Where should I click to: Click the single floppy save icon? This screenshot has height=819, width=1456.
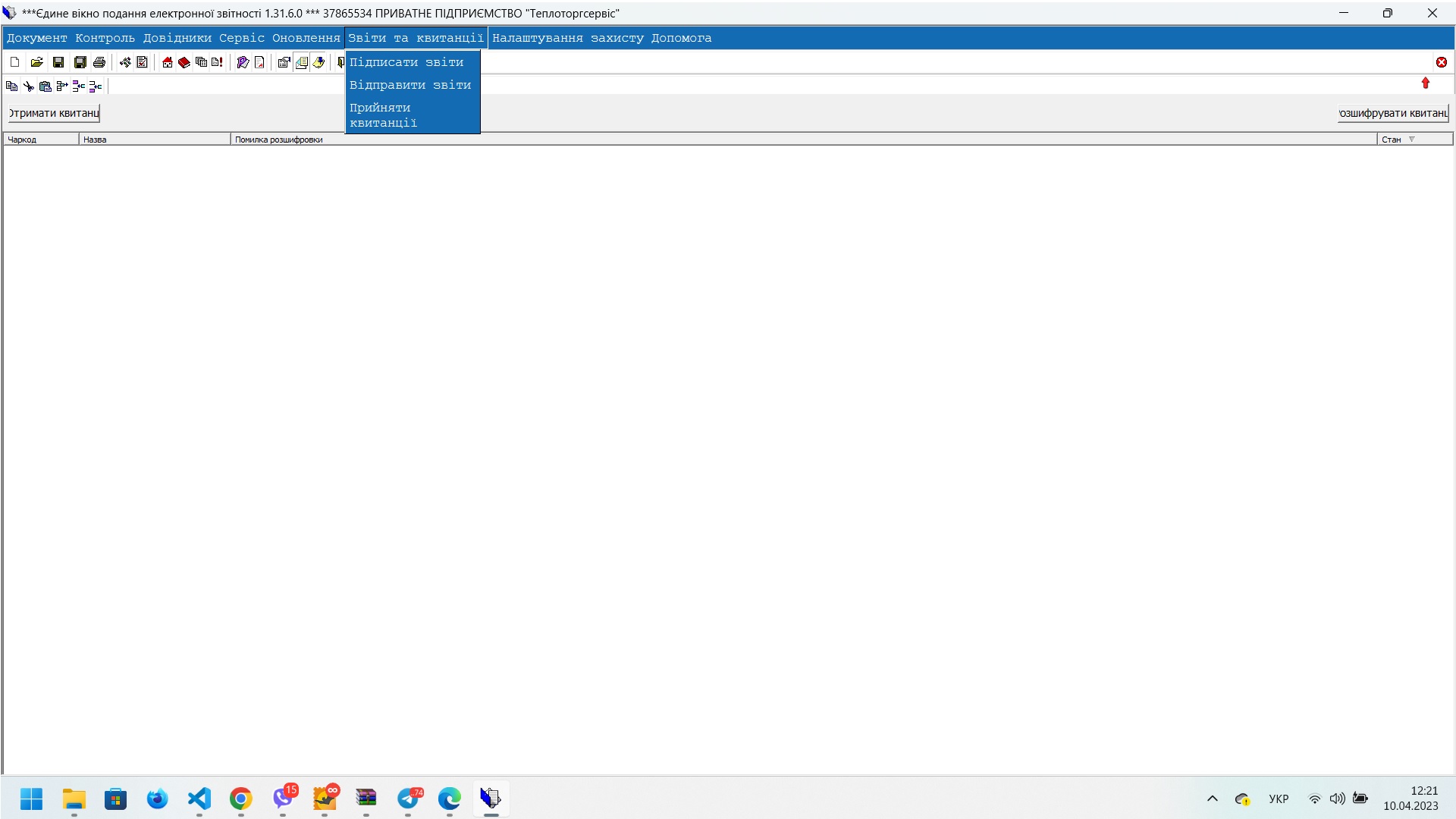pyautogui.click(x=58, y=62)
